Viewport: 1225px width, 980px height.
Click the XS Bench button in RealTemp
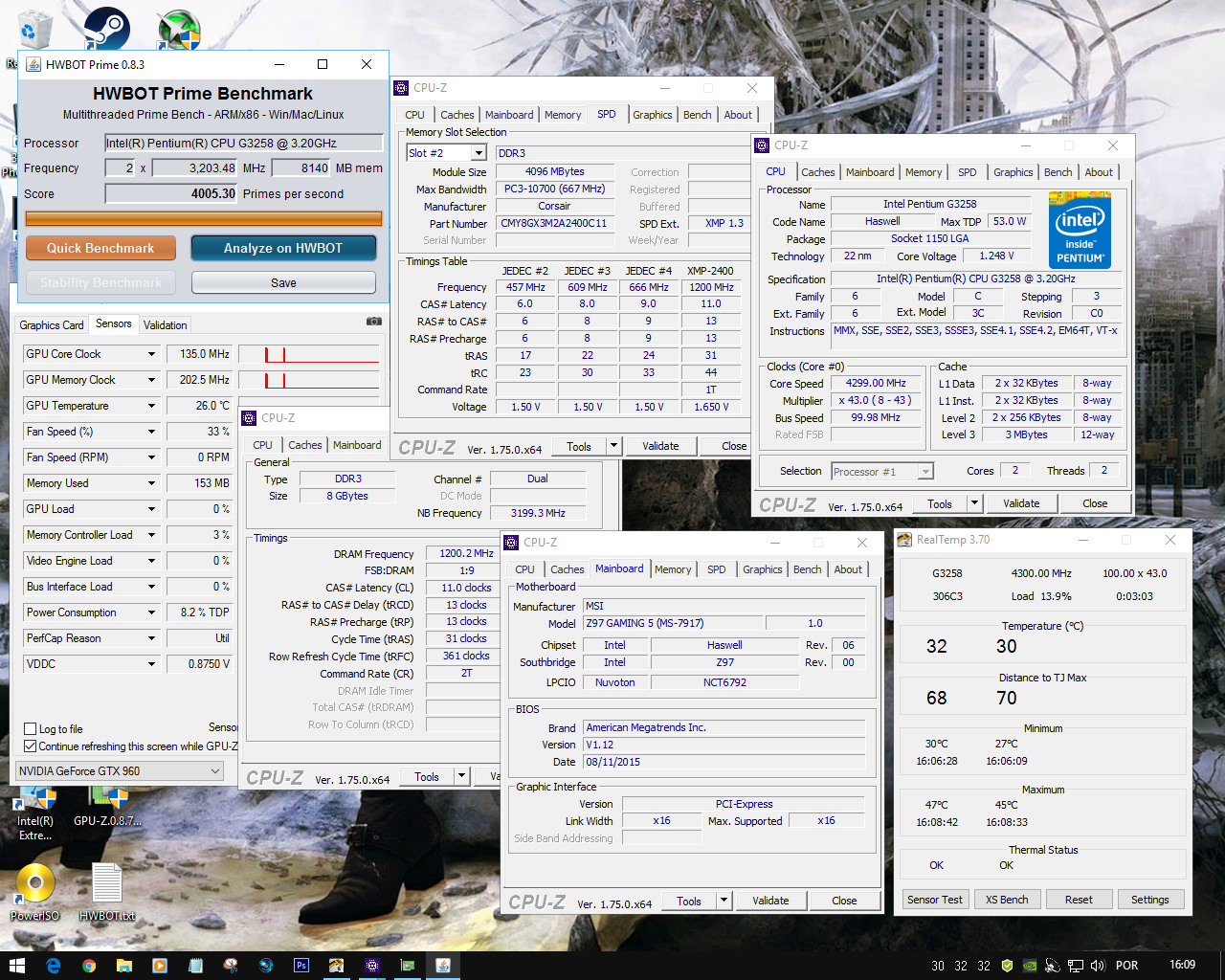tap(1007, 900)
